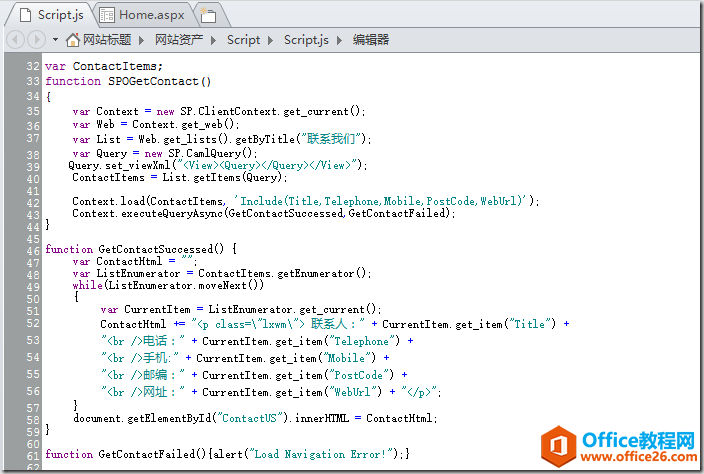
Task: Select the Script.js breadcrumb item
Action: pyautogui.click(x=306, y=40)
